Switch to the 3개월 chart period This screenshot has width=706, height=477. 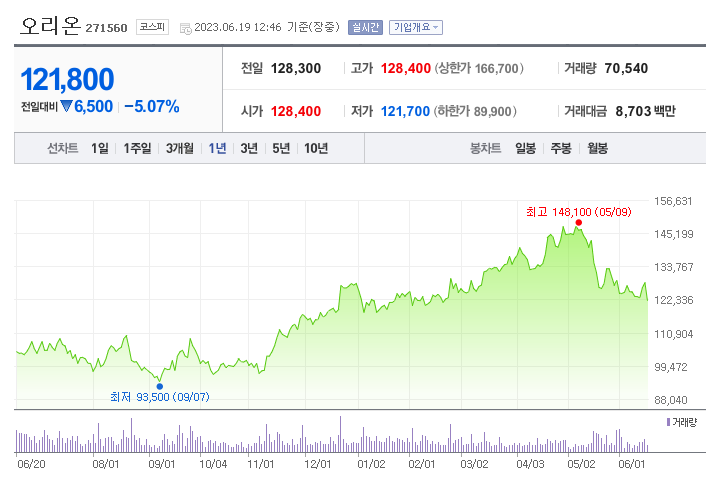[x=180, y=148]
